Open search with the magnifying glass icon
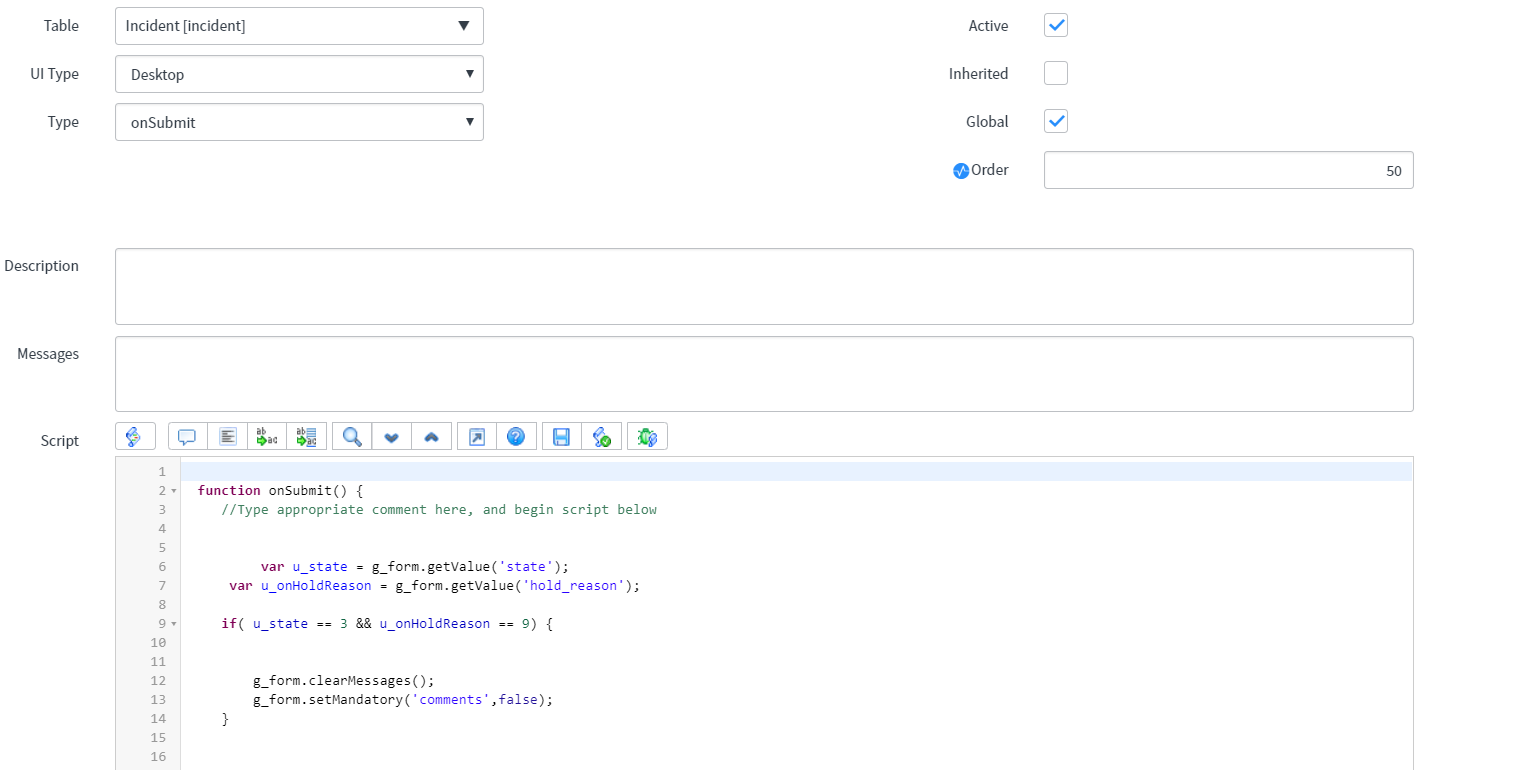 (352, 437)
